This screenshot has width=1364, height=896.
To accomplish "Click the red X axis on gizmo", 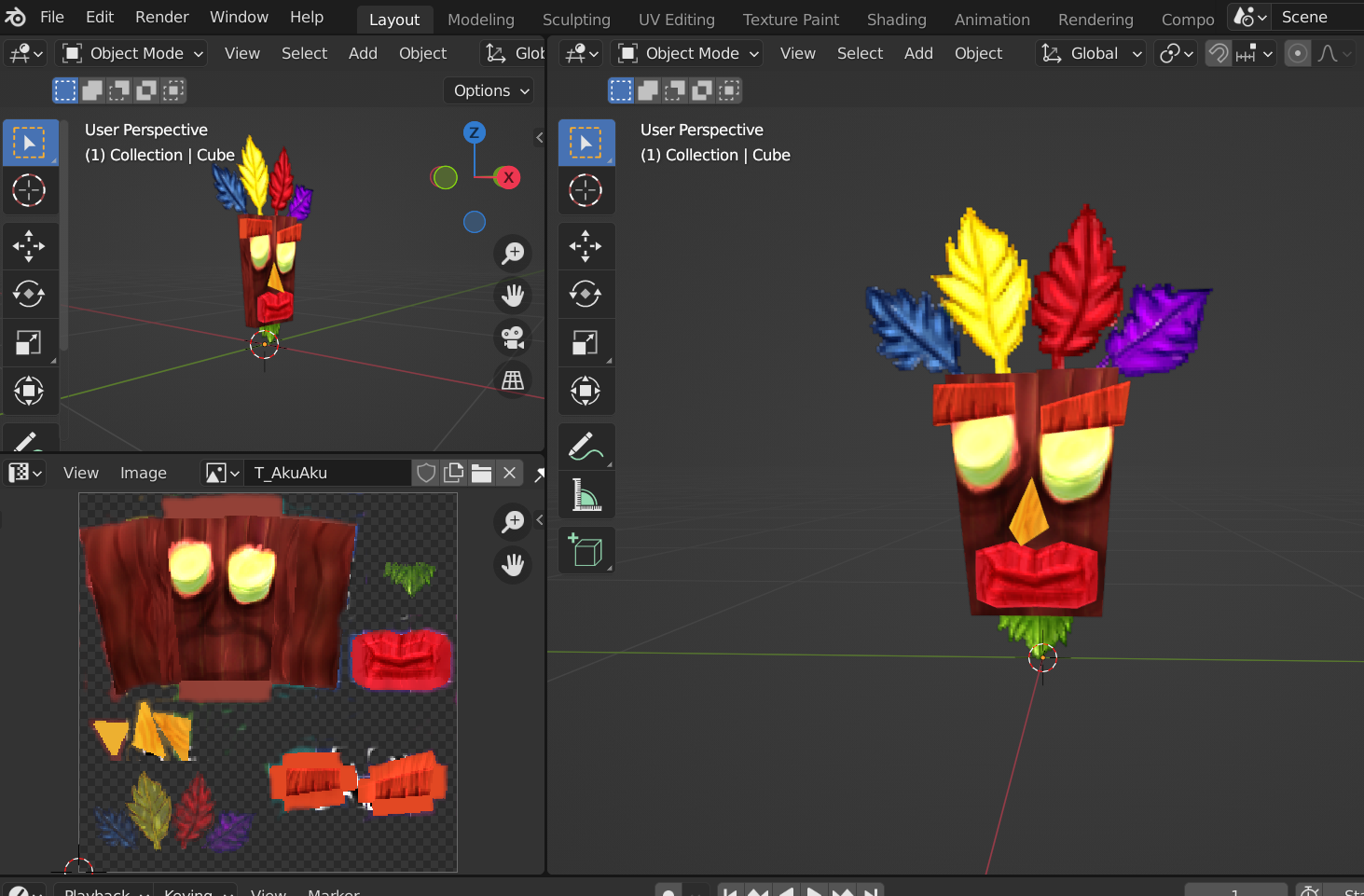I will (508, 177).
